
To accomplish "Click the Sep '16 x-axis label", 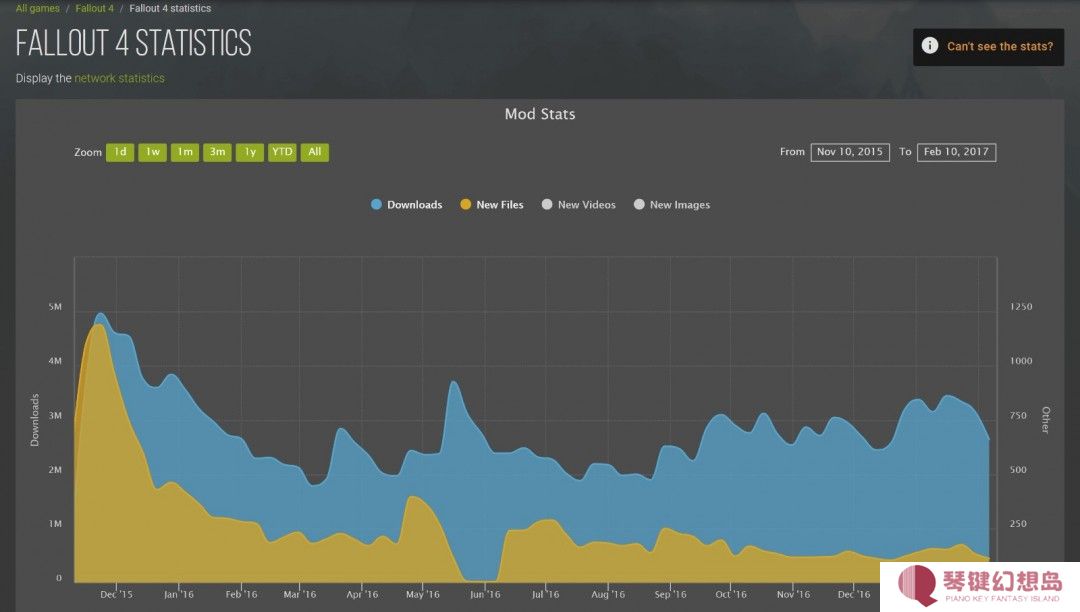I will coord(670,594).
